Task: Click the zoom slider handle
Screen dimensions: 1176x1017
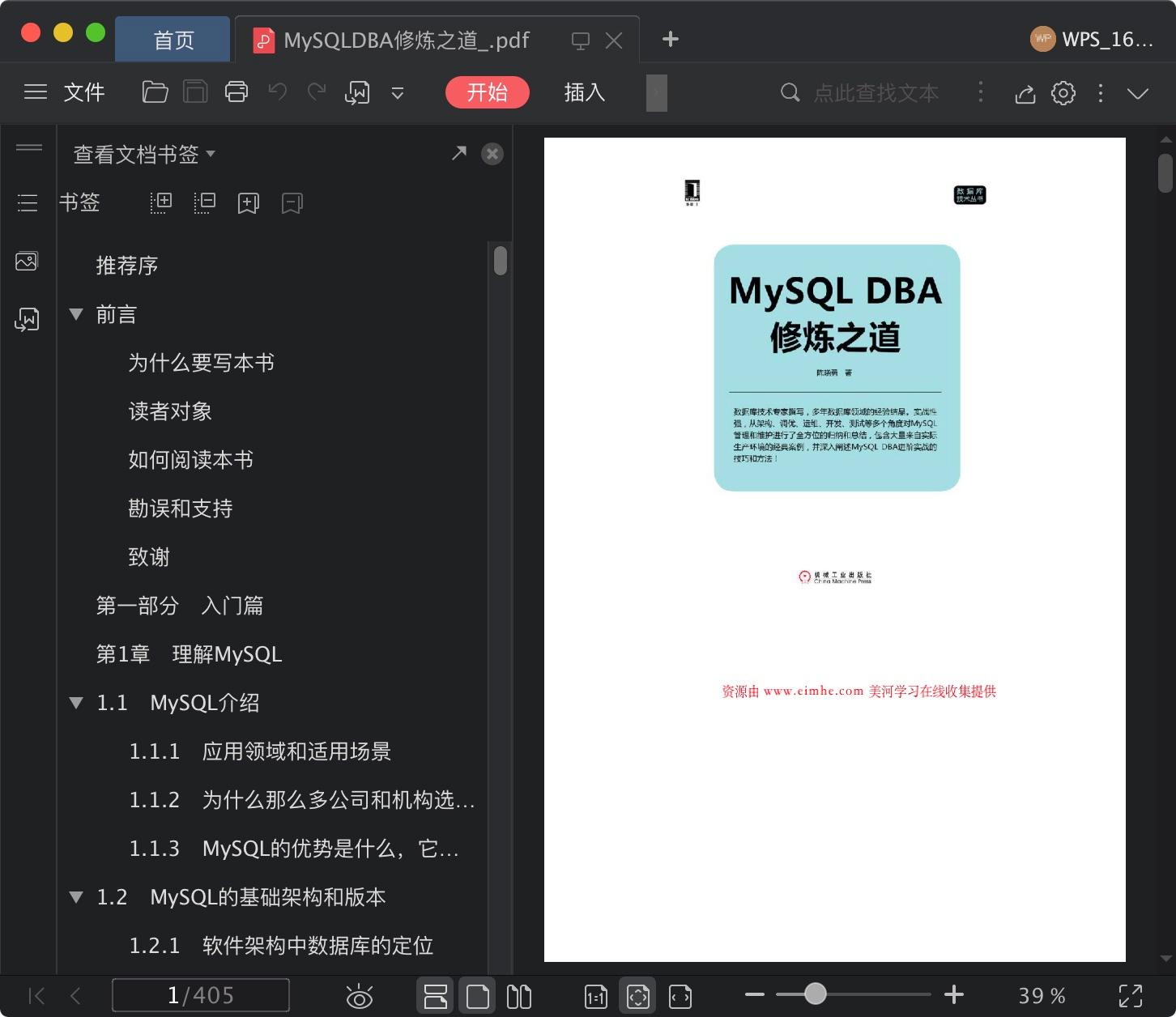Action: (816, 994)
